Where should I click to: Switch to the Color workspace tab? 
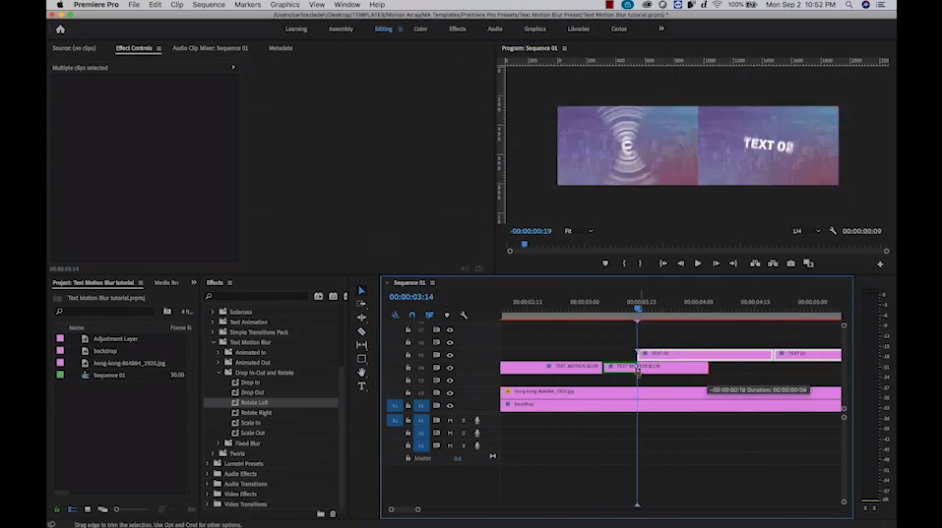[x=420, y=29]
